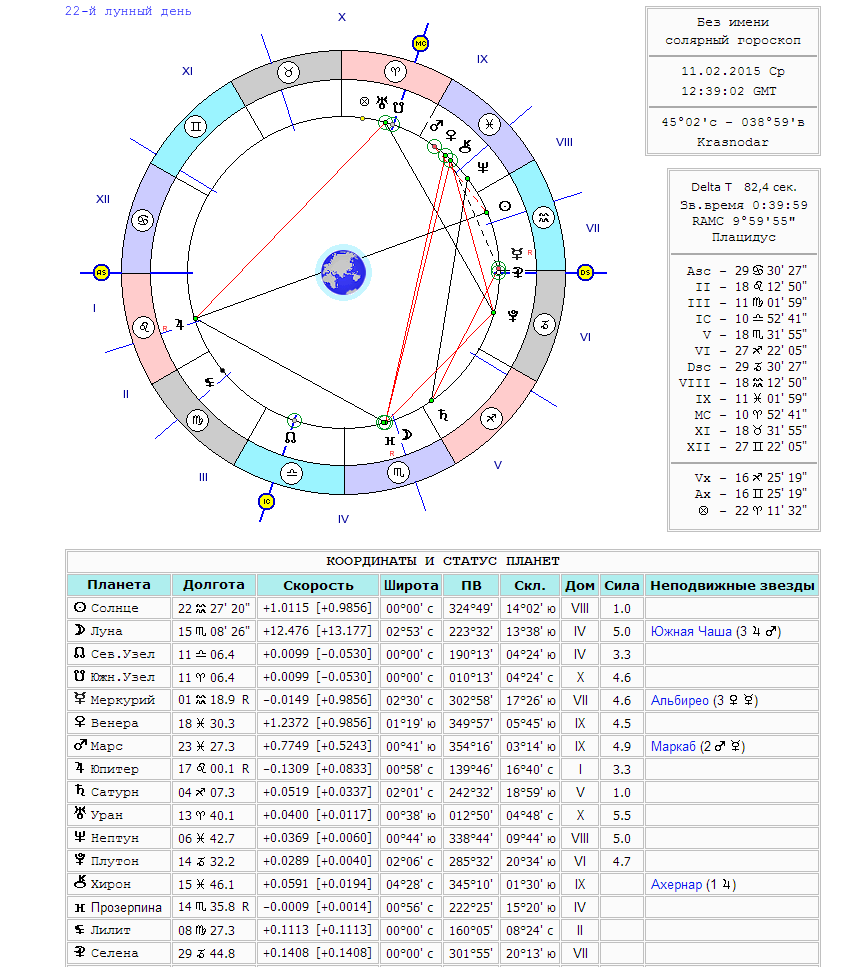The height and width of the screenshot is (967, 868).
Task: Click the Vx vertex value line
Action: click(750, 478)
